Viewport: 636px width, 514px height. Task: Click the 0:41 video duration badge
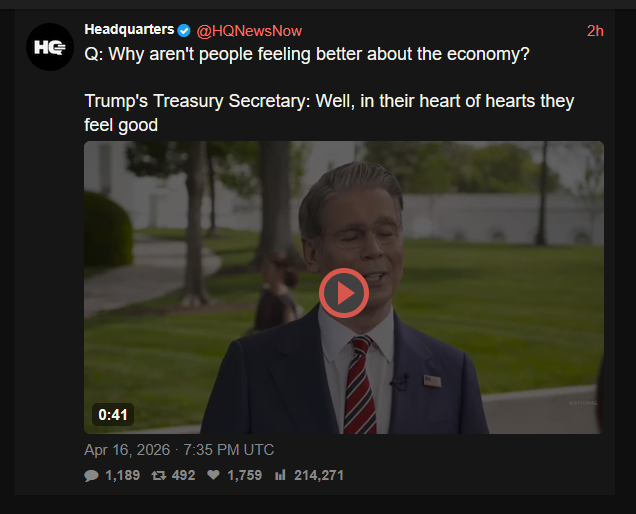click(x=113, y=415)
